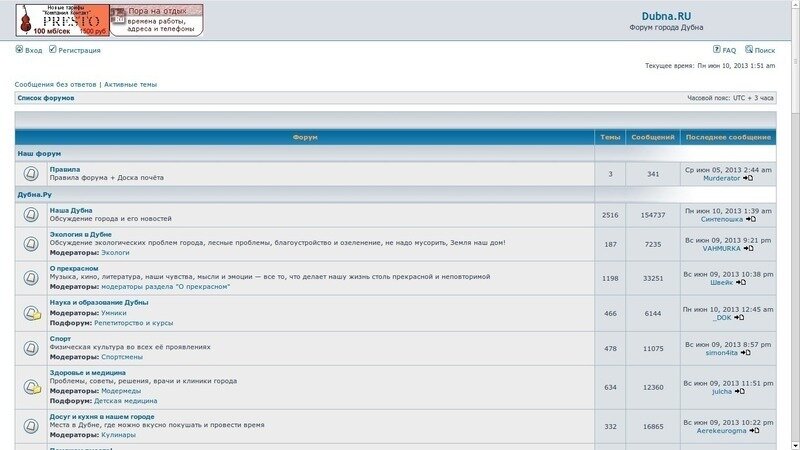
Task: Click the Правила forum status icon
Action: pyautogui.click(x=31, y=174)
